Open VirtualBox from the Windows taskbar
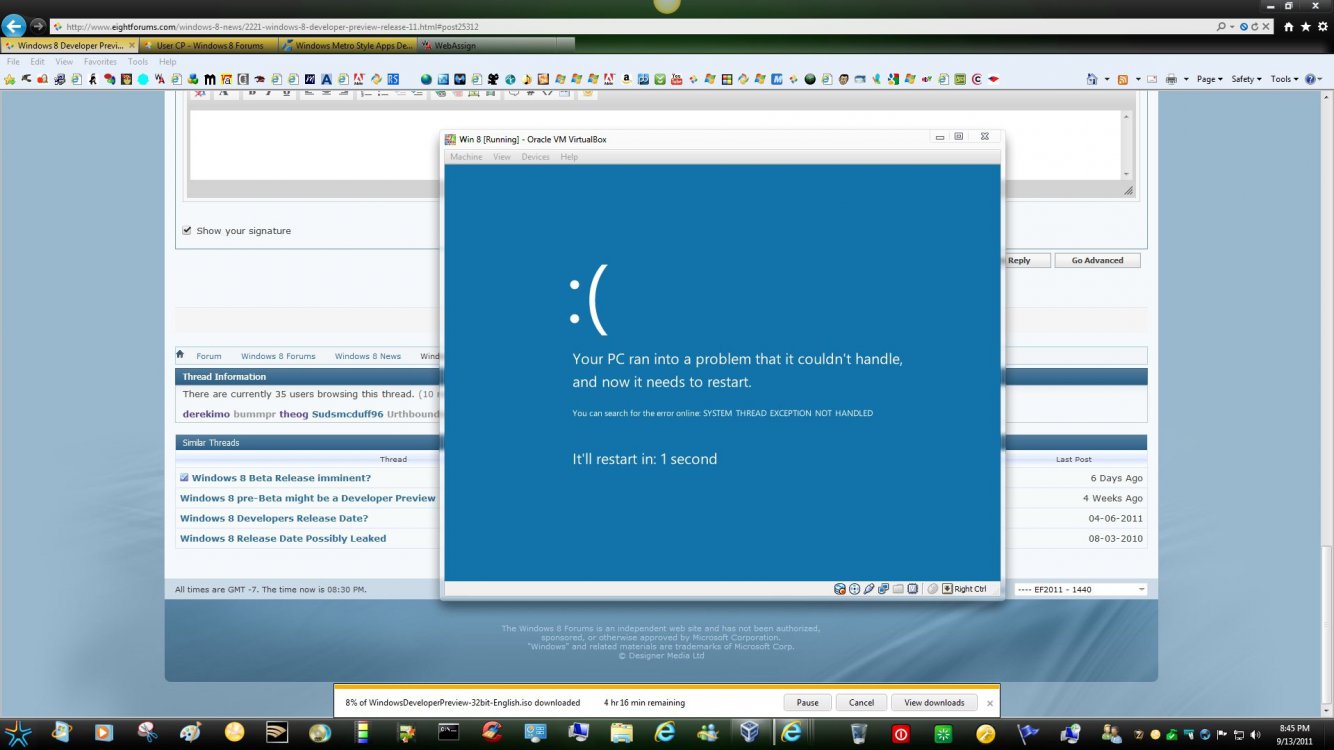Viewport: 1334px width, 750px height. coord(748,732)
